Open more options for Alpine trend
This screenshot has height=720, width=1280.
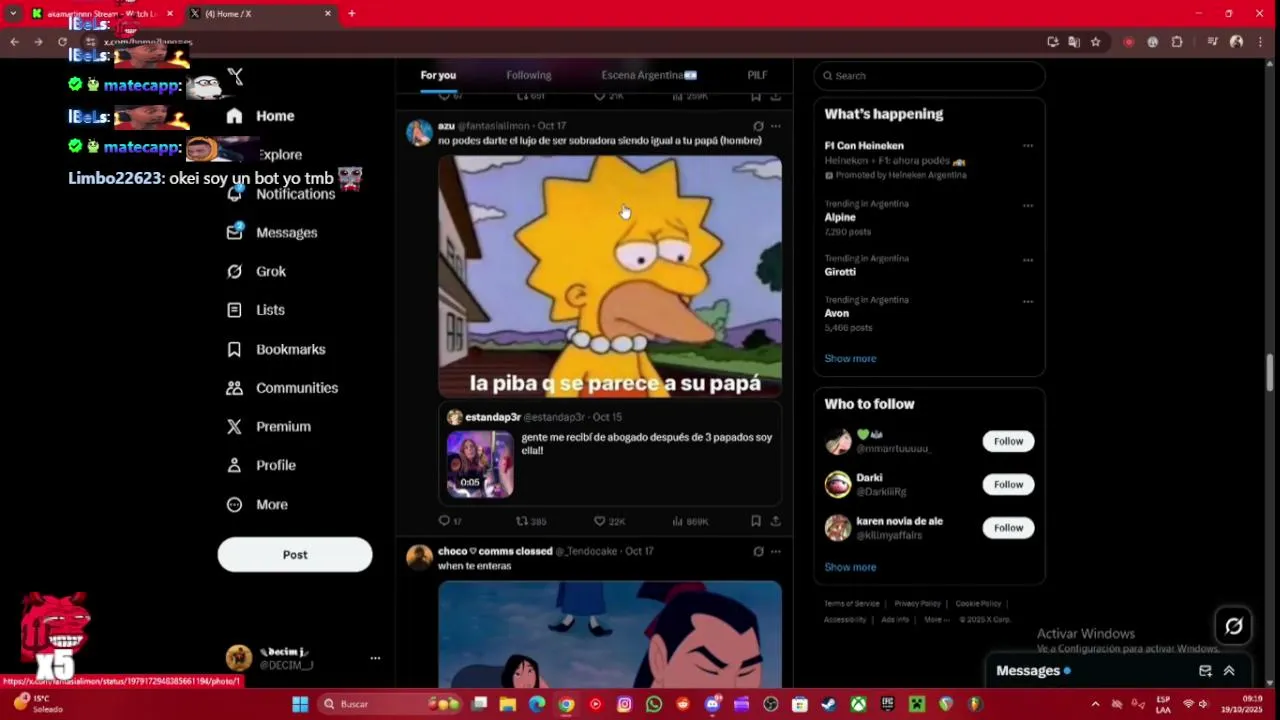tap(1027, 205)
